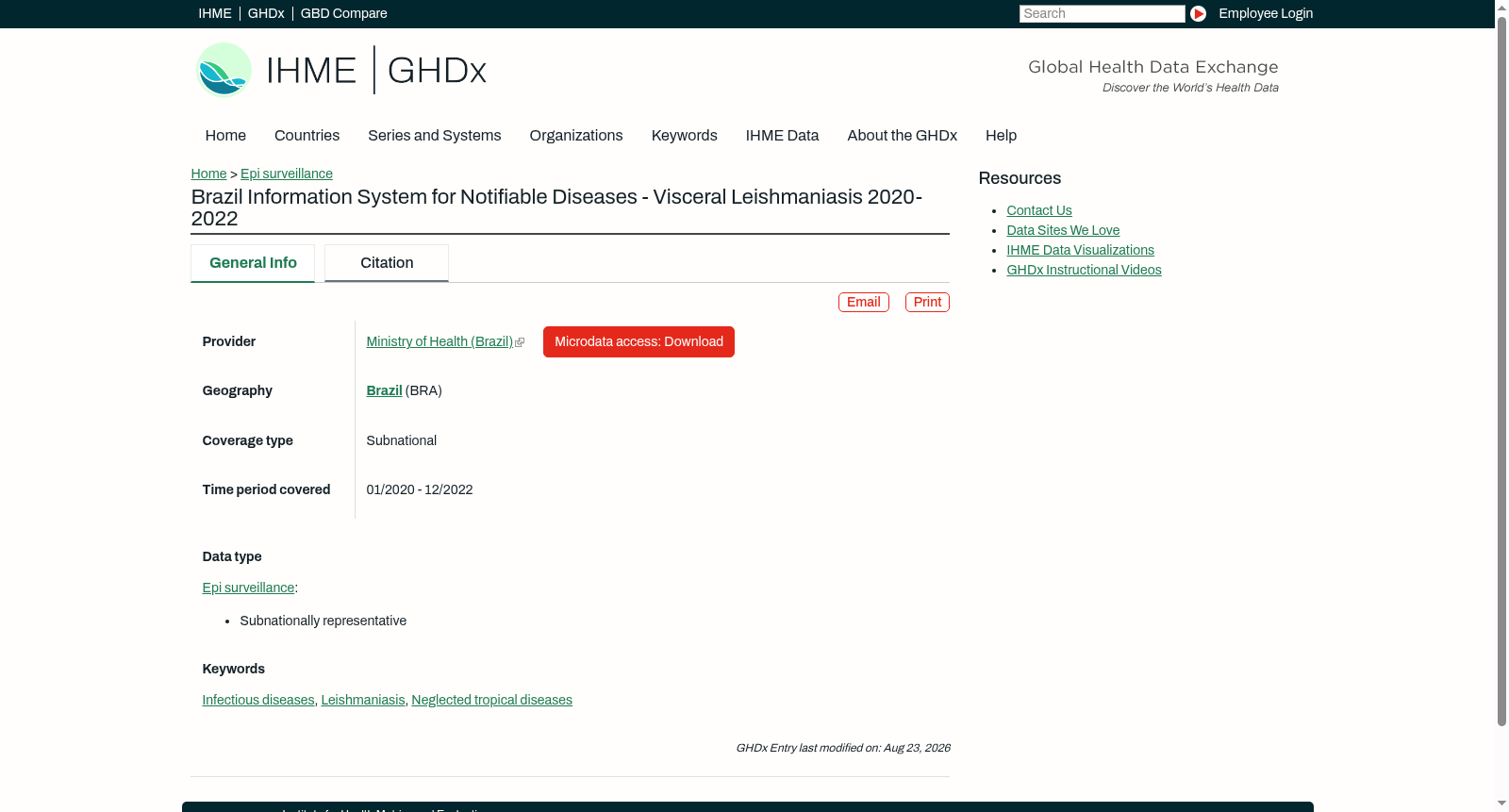Image resolution: width=1509 pixels, height=812 pixels.
Task: Open the About the GHDx menu
Action: pos(902,135)
